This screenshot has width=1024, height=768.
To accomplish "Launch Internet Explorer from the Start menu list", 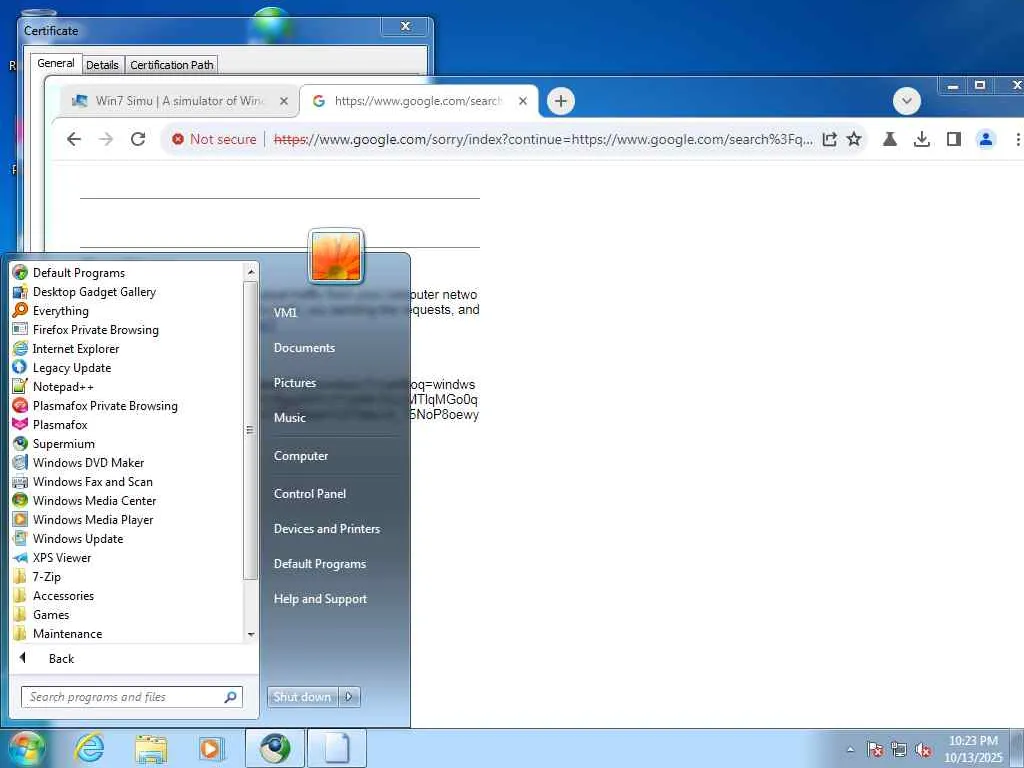I will coord(66,349).
